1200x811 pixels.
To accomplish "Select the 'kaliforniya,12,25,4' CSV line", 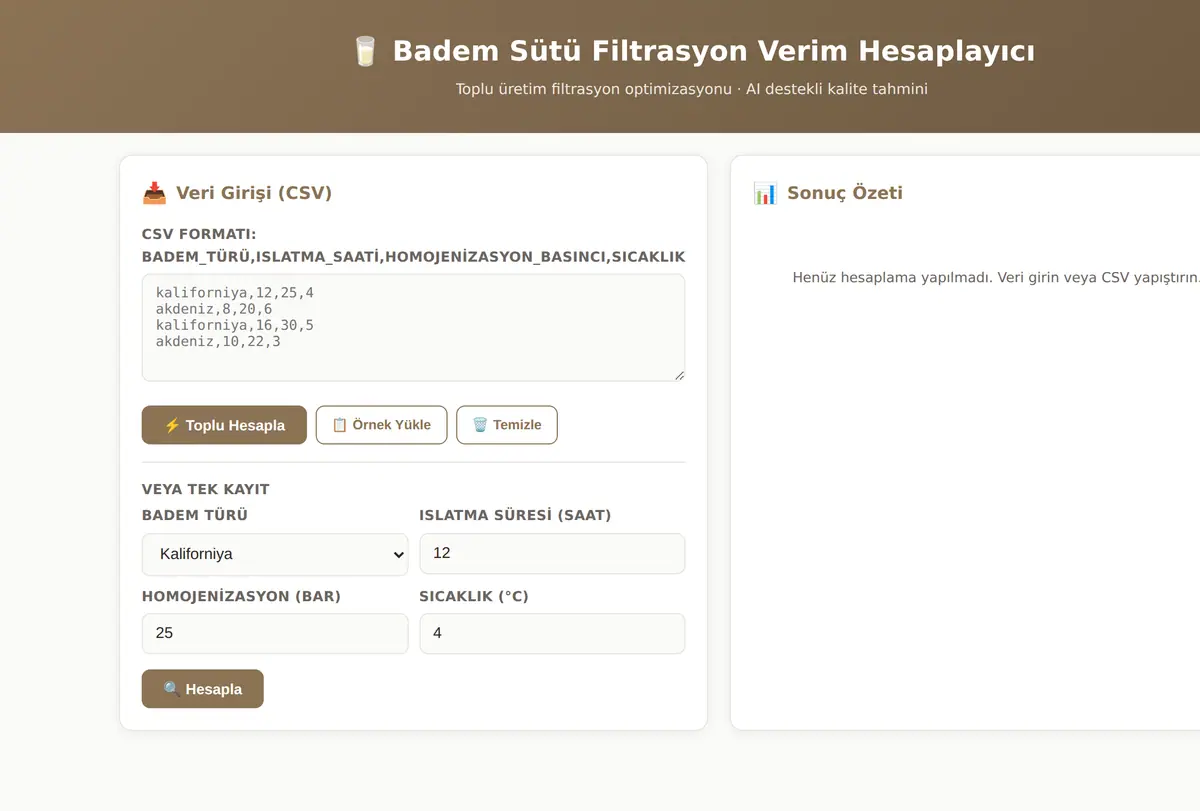I will pos(235,293).
